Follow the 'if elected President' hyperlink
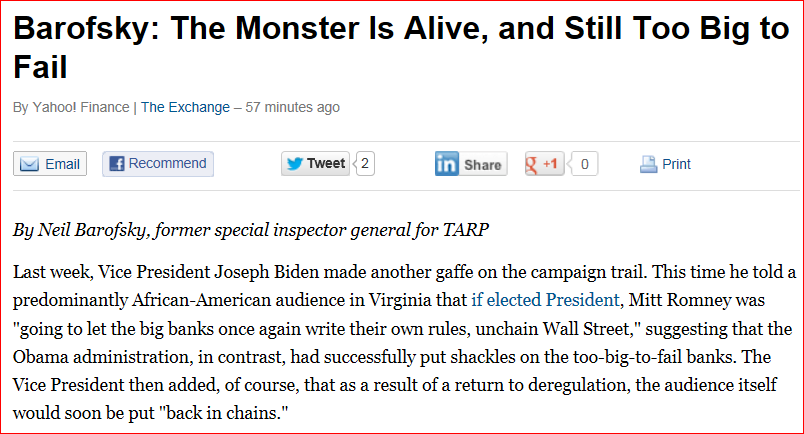 pos(545,300)
